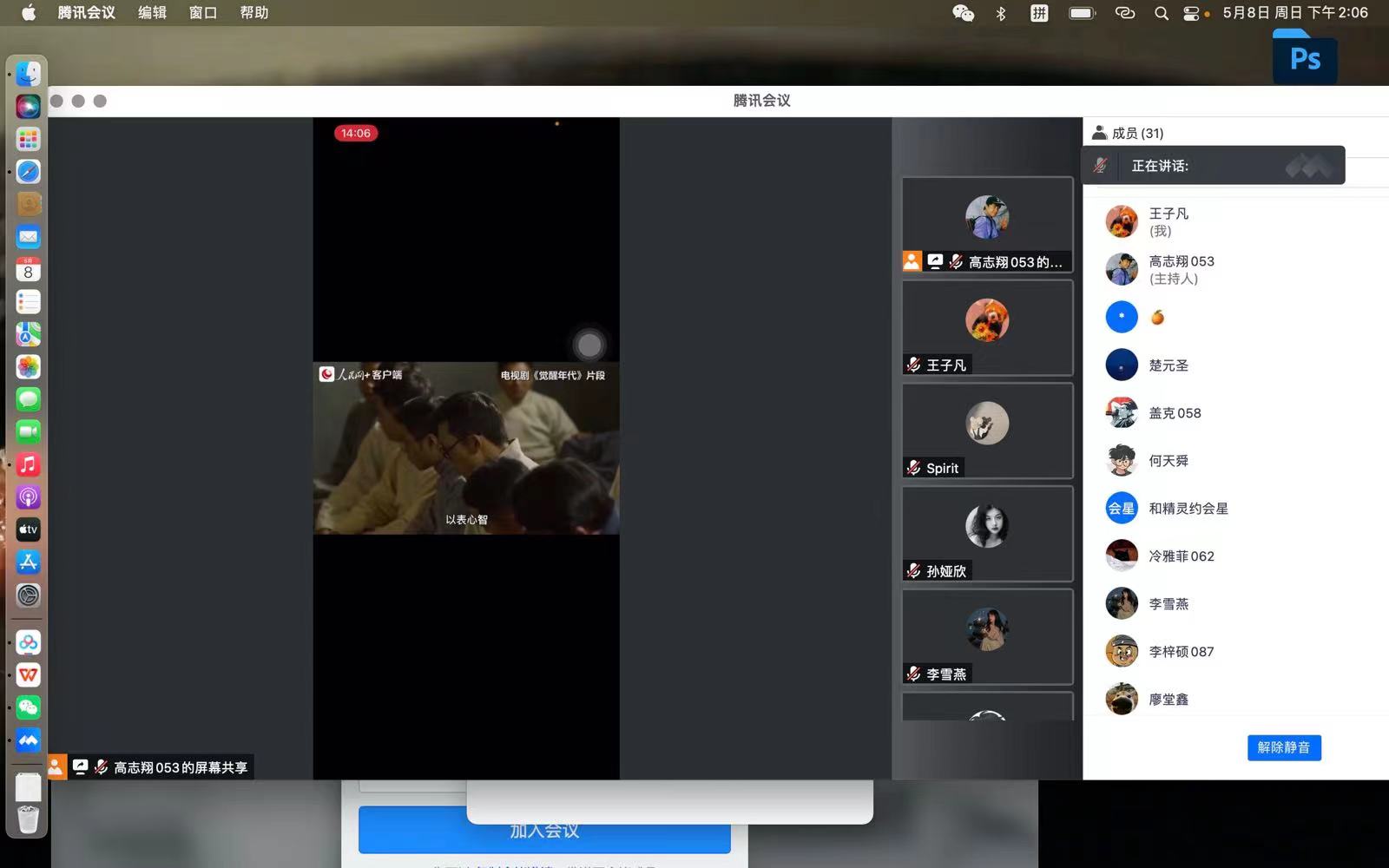Image resolution: width=1389 pixels, height=868 pixels.
Task: Open App Store in Dock
Action: point(28,562)
